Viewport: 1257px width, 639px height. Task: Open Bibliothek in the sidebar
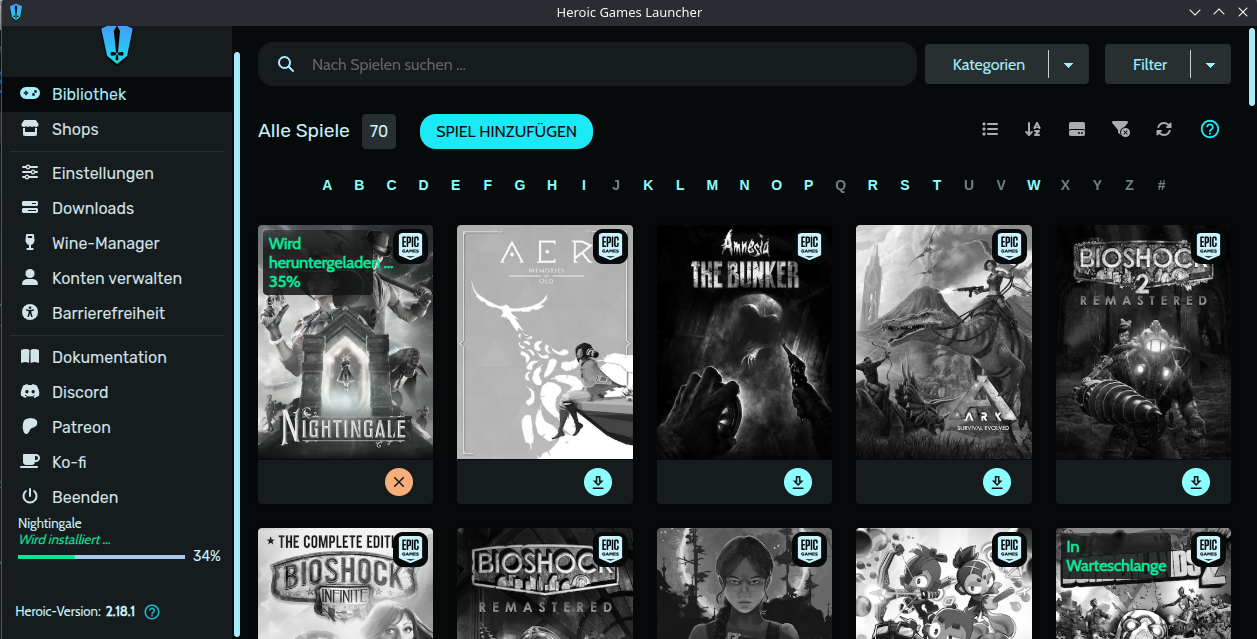(116, 94)
